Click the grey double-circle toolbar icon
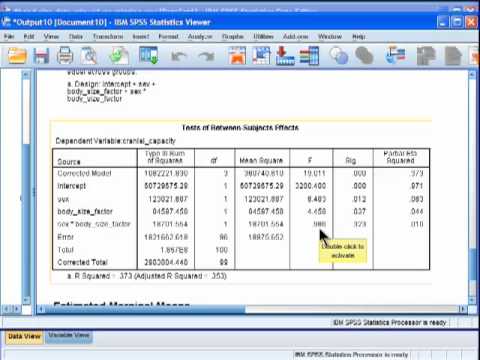The height and width of the screenshot is (360, 480). pyautogui.click(x=339, y=55)
